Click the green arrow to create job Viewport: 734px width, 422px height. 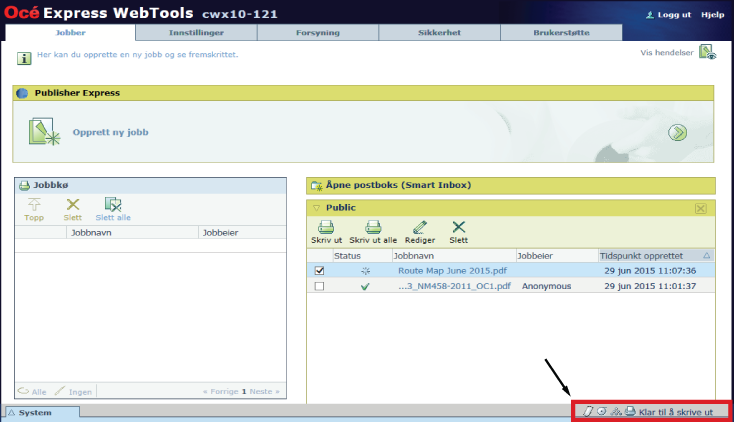pyautogui.click(x=677, y=133)
